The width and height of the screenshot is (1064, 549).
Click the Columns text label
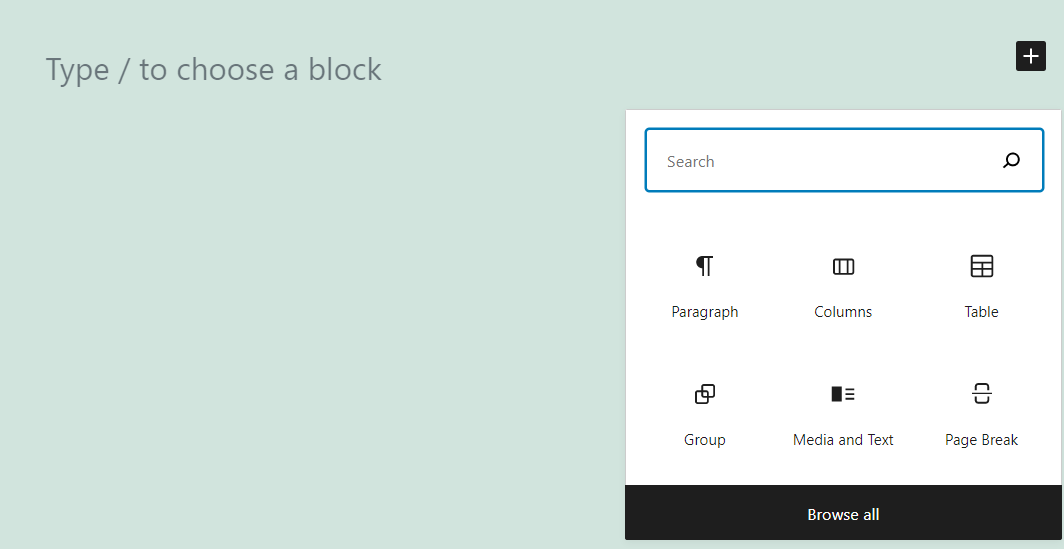click(x=843, y=312)
